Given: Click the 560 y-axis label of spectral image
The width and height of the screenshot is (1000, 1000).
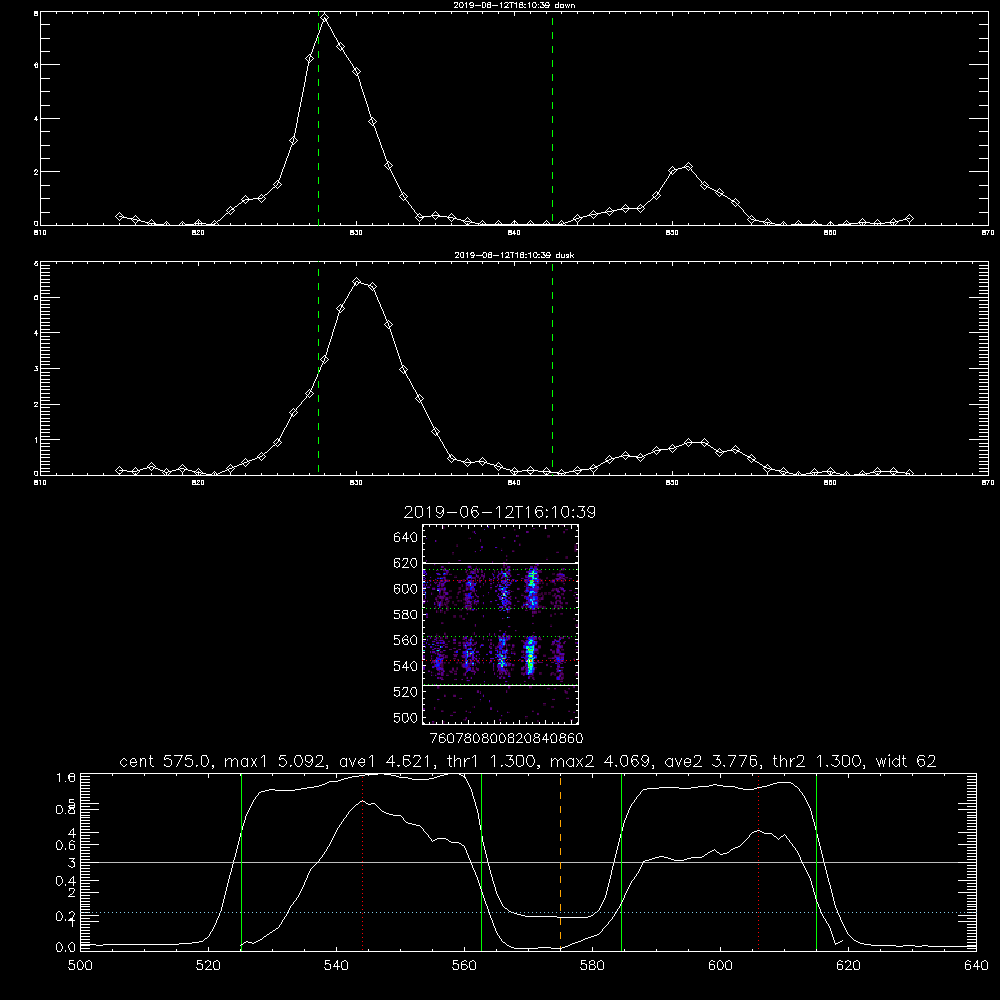Looking at the screenshot, I should point(405,640).
